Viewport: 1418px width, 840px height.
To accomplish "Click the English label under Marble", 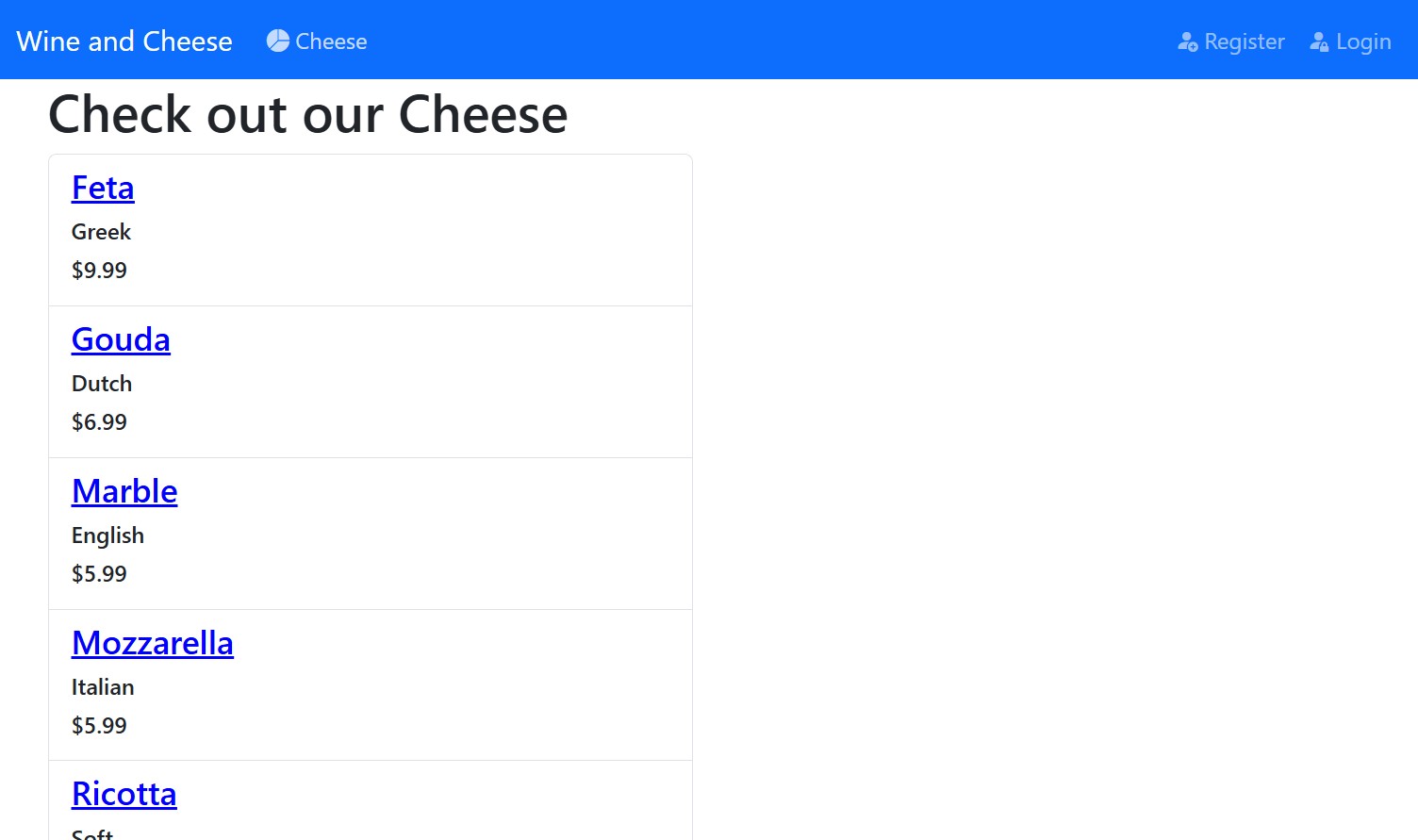I will coord(107,535).
